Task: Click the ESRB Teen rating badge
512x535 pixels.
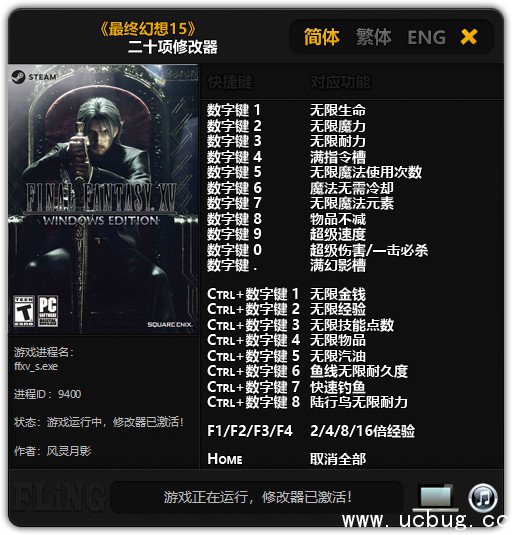Action: tap(24, 311)
